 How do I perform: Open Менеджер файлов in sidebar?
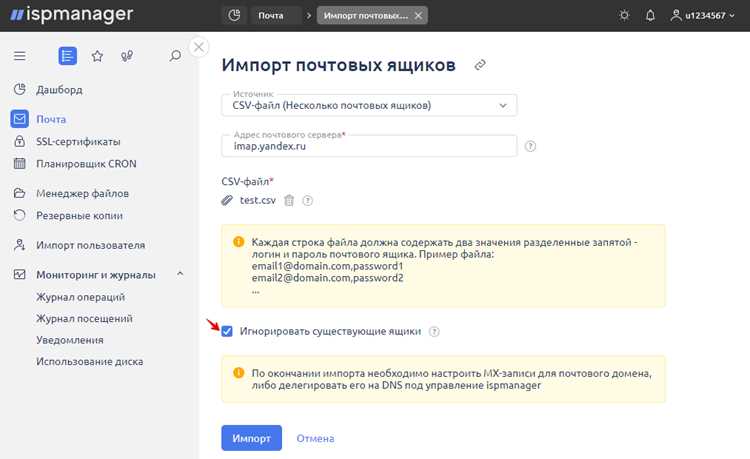[x=82, y=193]
